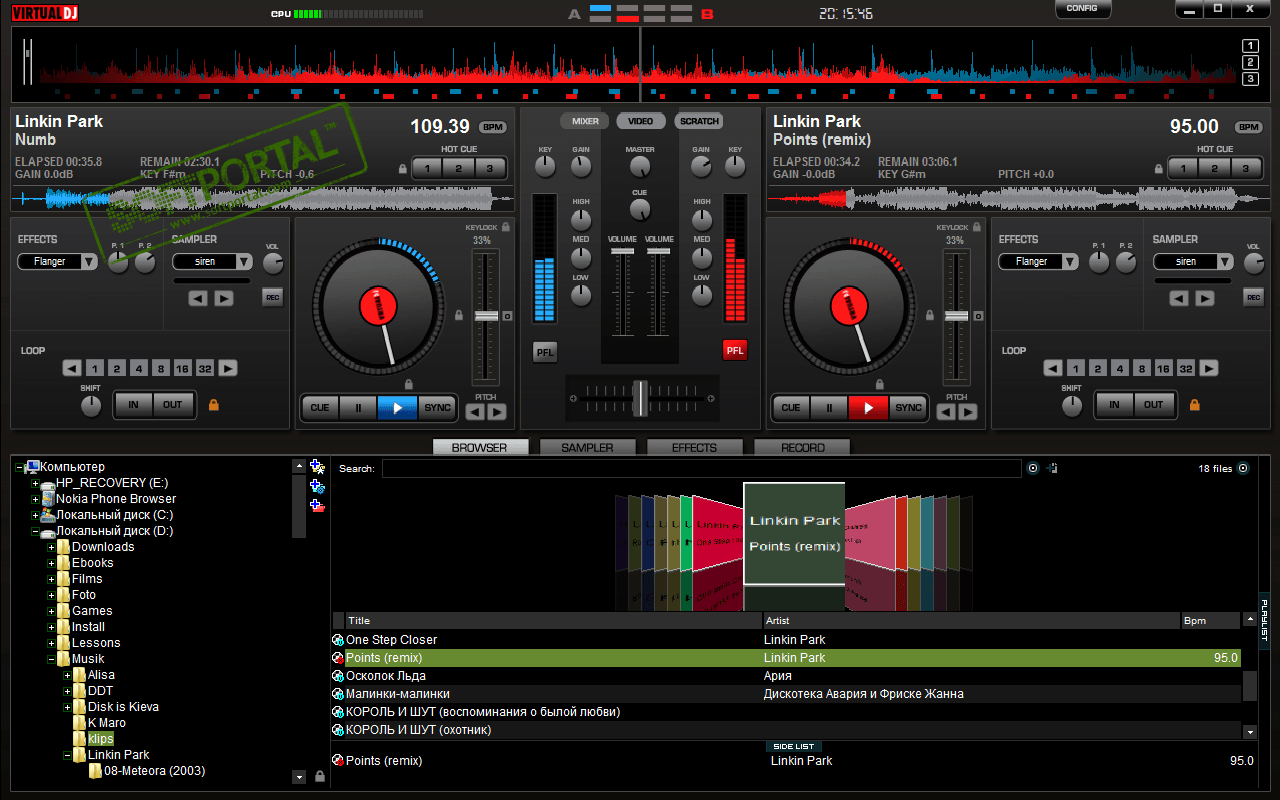Click left deck CUE button
The width and height of the screenshot is (1280, 800).
tap(320, 407)
